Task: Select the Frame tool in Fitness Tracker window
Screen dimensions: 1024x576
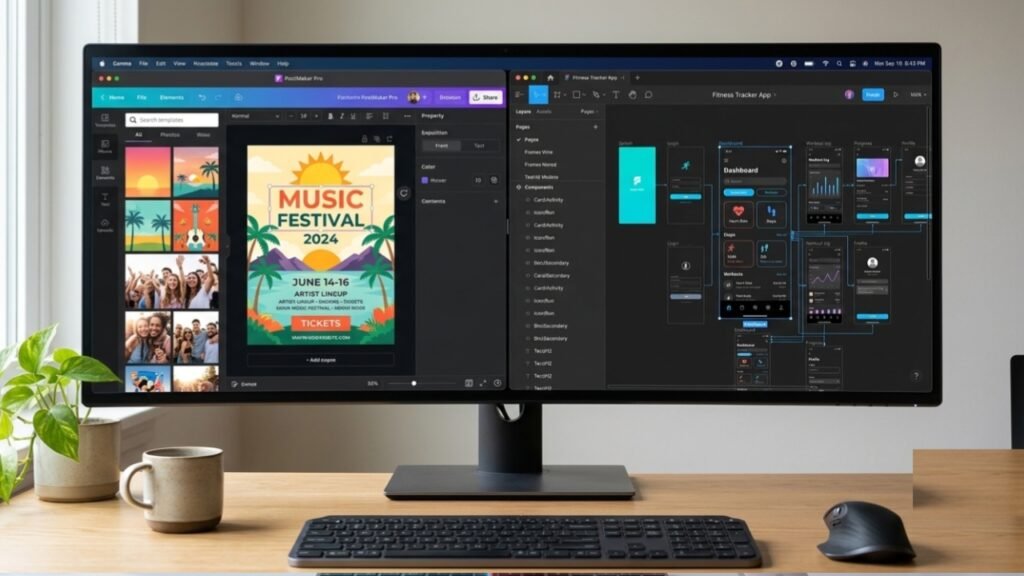Action: [557, 95]
